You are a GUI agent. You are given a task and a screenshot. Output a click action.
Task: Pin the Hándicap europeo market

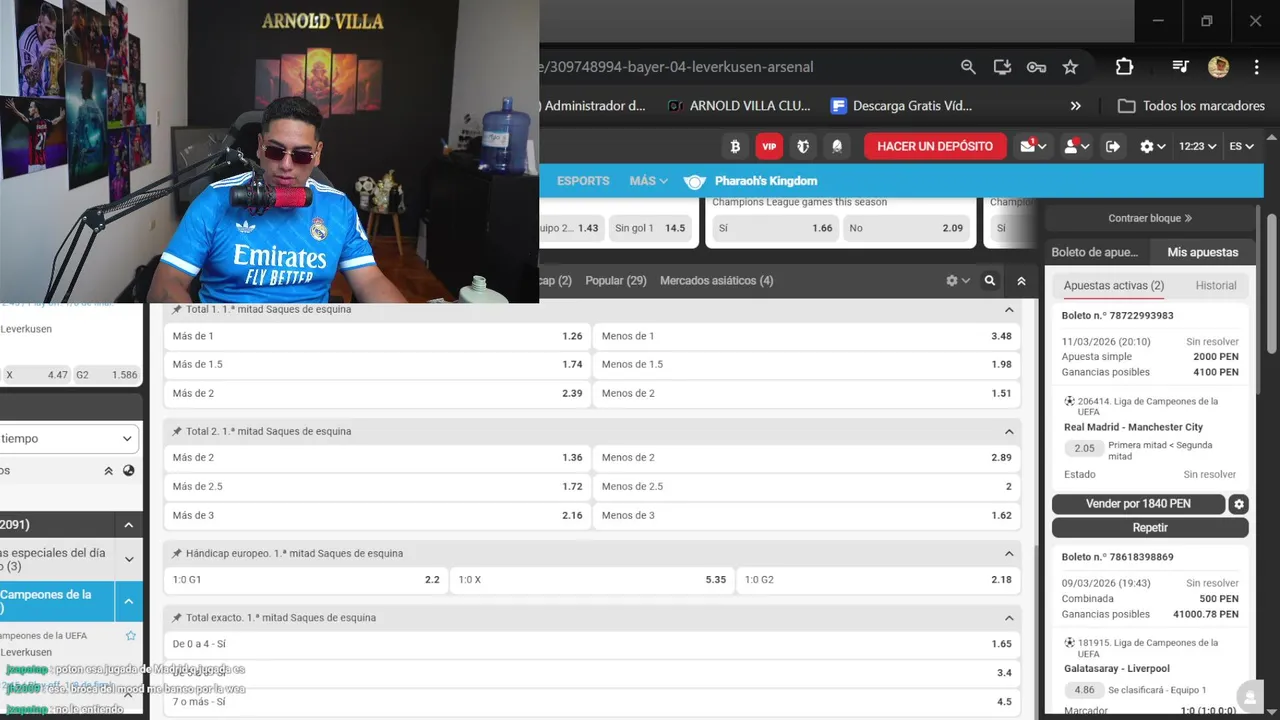click(x=177, y=554)
